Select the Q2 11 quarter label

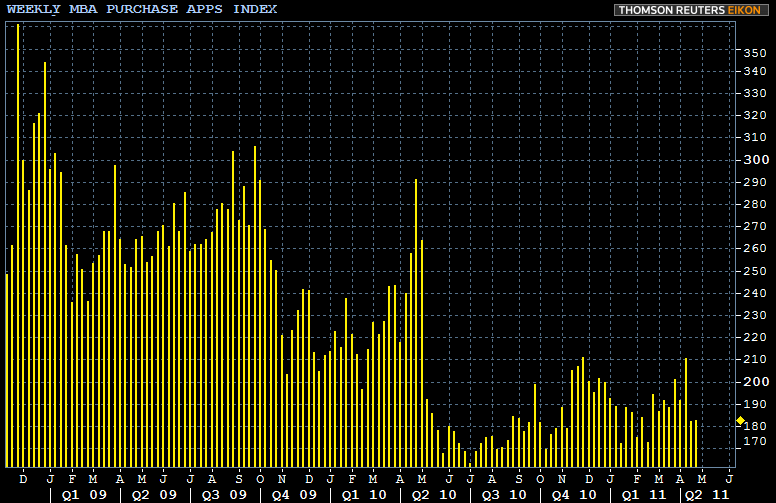pyautogui.click(x=706, y=494)
